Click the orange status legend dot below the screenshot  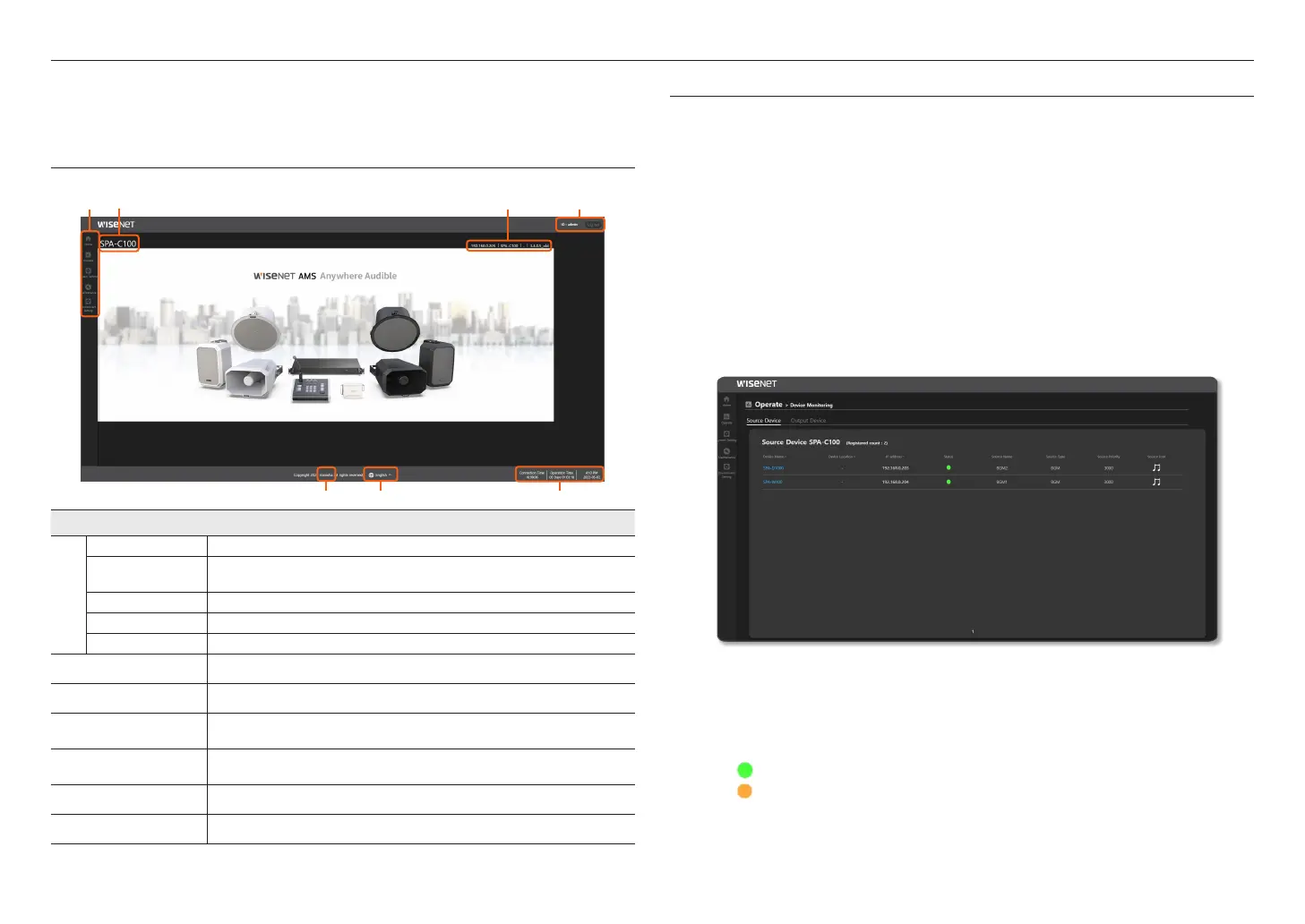pos(744,791)
